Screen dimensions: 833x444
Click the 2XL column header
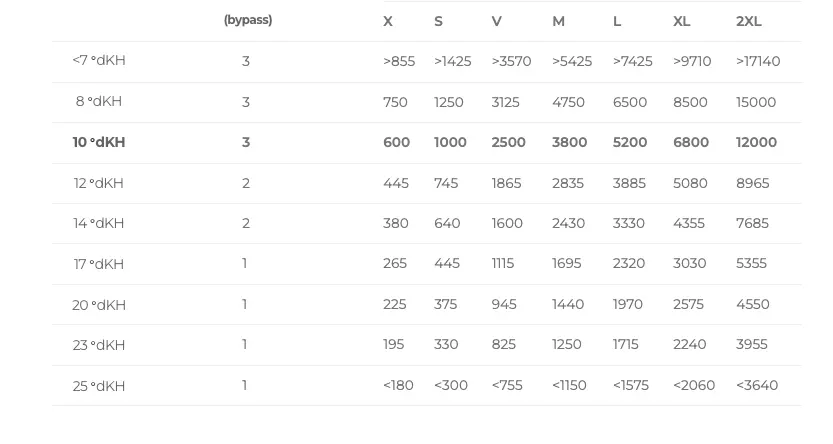(749, 22)
